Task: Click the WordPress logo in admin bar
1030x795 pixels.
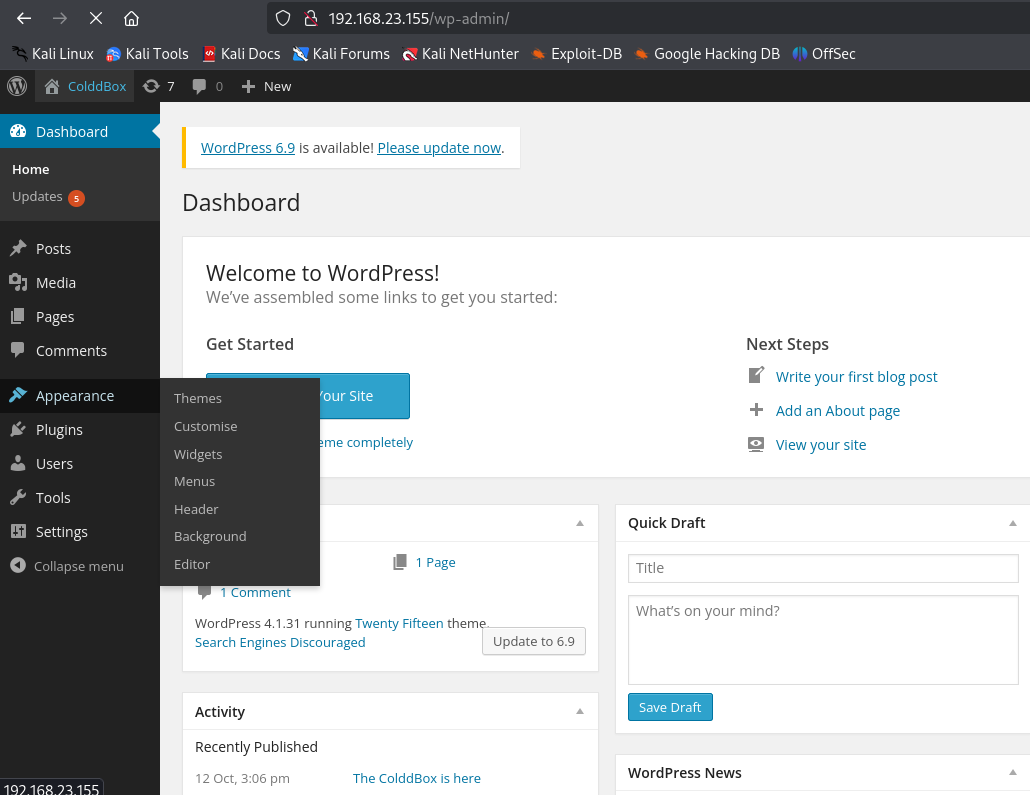Action: click(17, 86)
